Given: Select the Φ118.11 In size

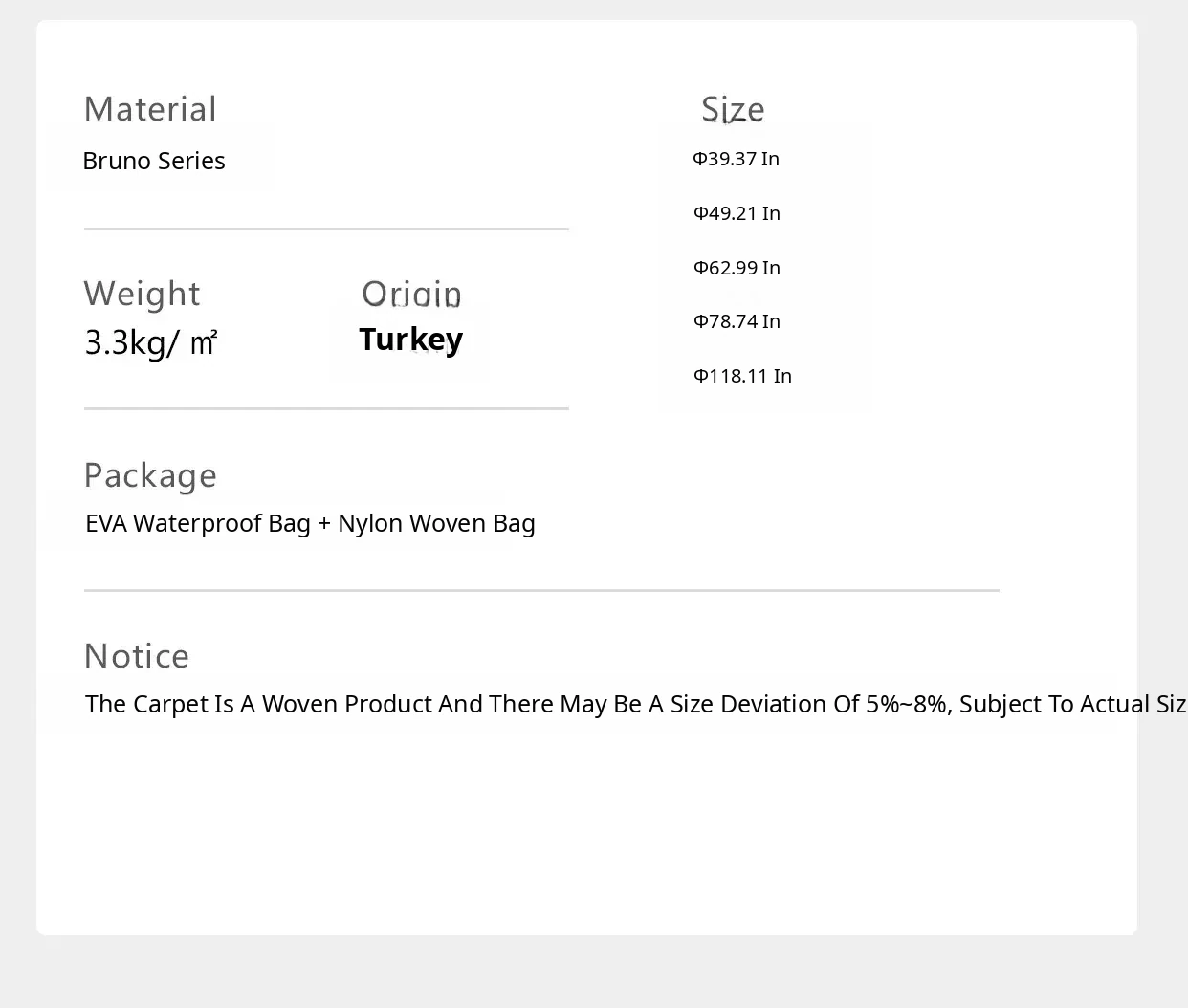Looking at the screenshot, I should click(x=742, y=376).
